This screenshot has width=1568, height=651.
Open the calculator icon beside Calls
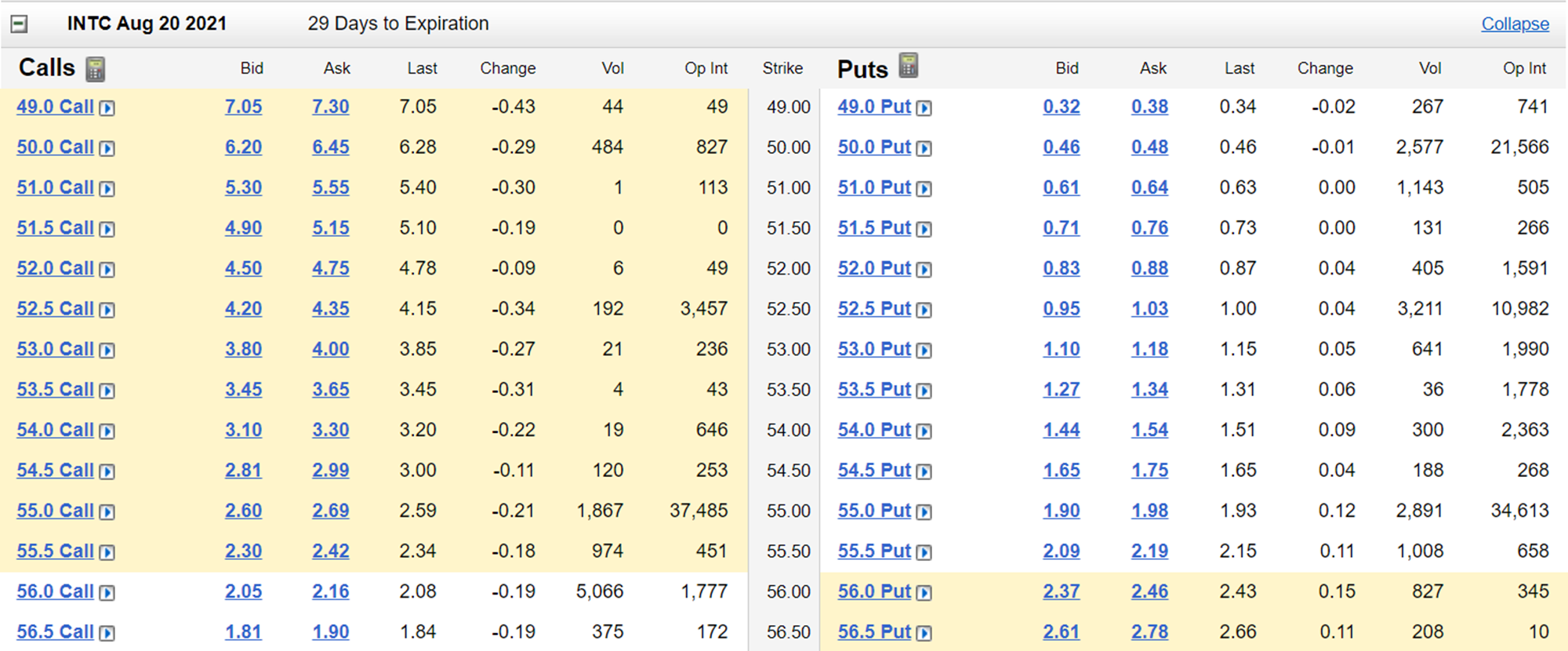tap(95, 69)
